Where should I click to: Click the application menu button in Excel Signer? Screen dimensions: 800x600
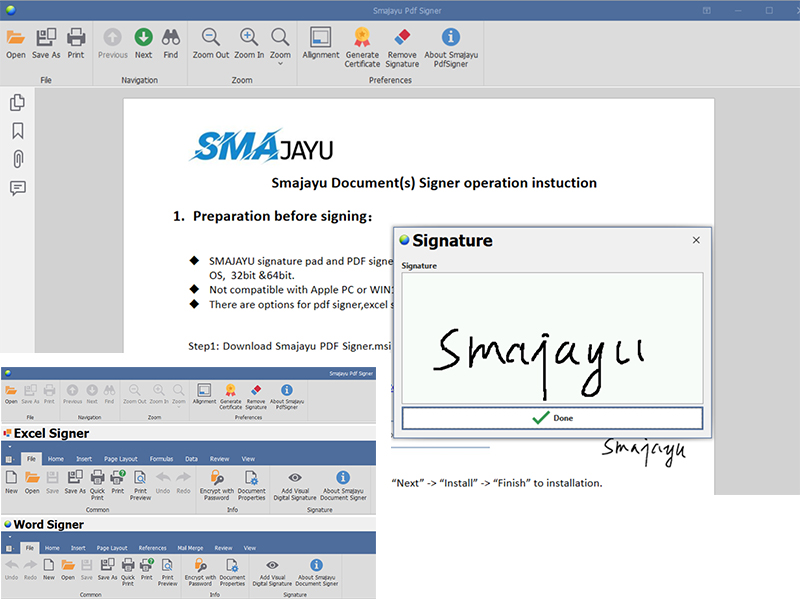point(10,459)
